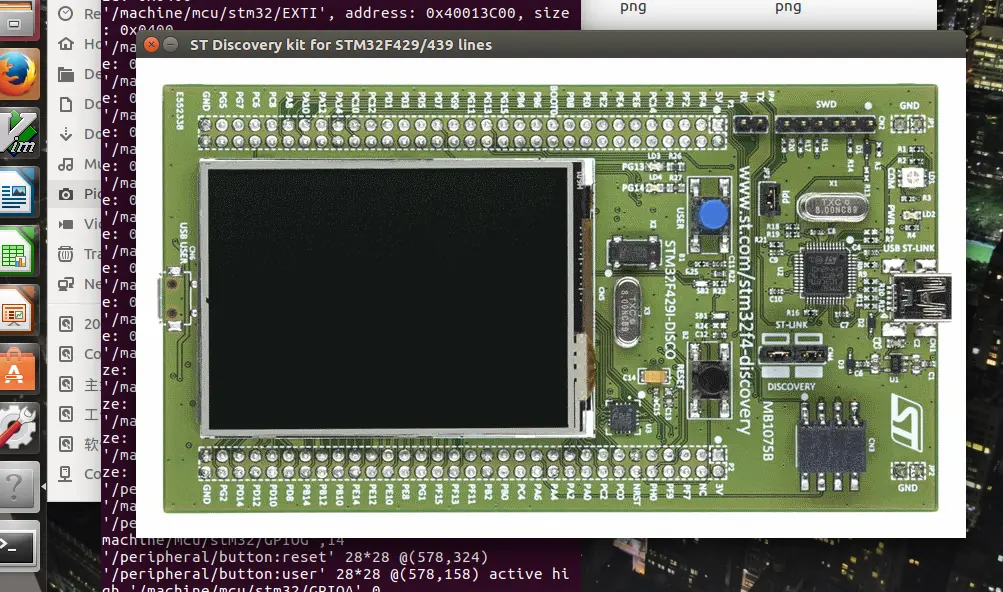
Task: Launch Firefox from the Ubuntu dock
Action: [x=17, y=74]
